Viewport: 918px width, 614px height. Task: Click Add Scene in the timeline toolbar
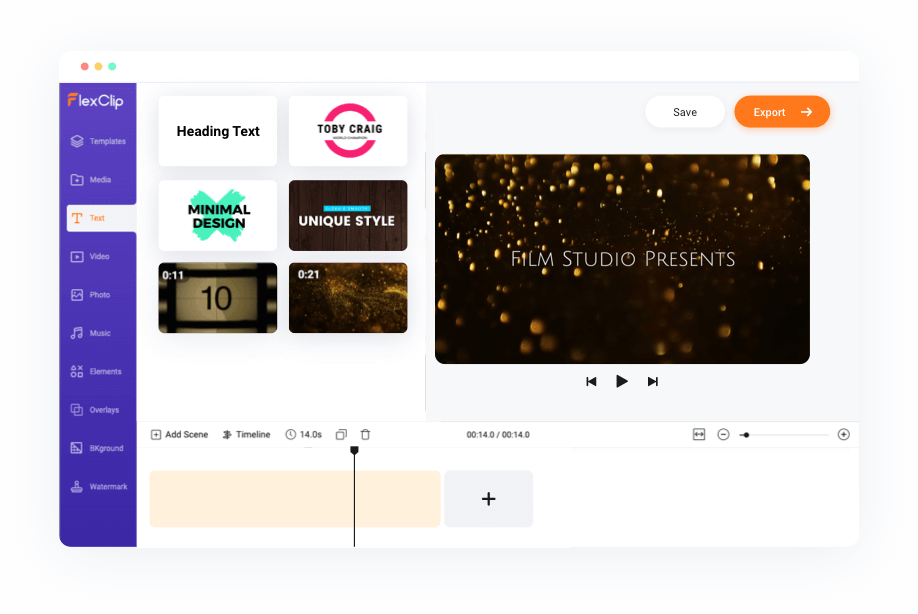180,434
